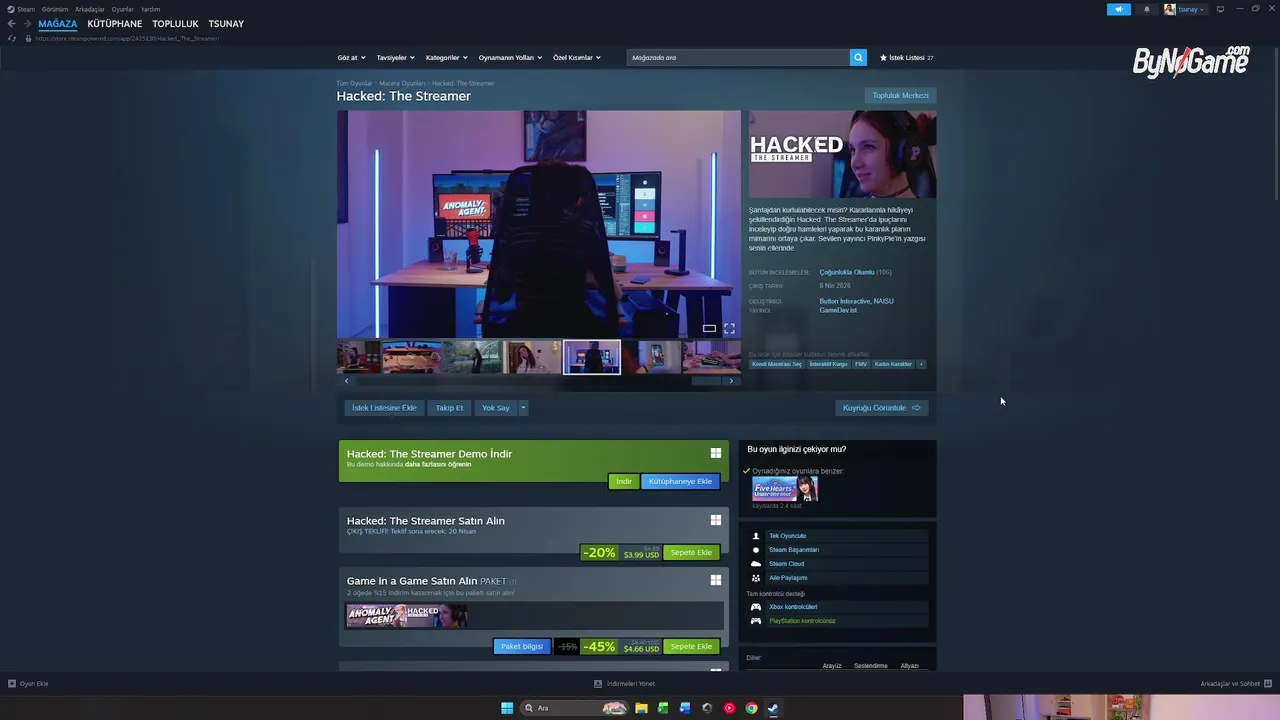Open the Five Hearts Under One Roof thumbnail

pyautogui.click(x=785, y=488)
